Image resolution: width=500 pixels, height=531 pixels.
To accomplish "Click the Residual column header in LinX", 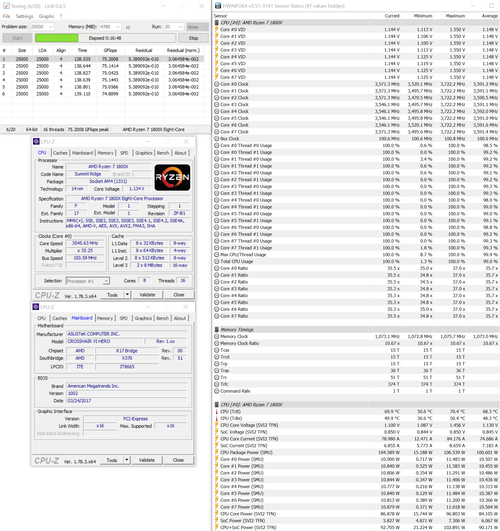I will coord(144,50).
